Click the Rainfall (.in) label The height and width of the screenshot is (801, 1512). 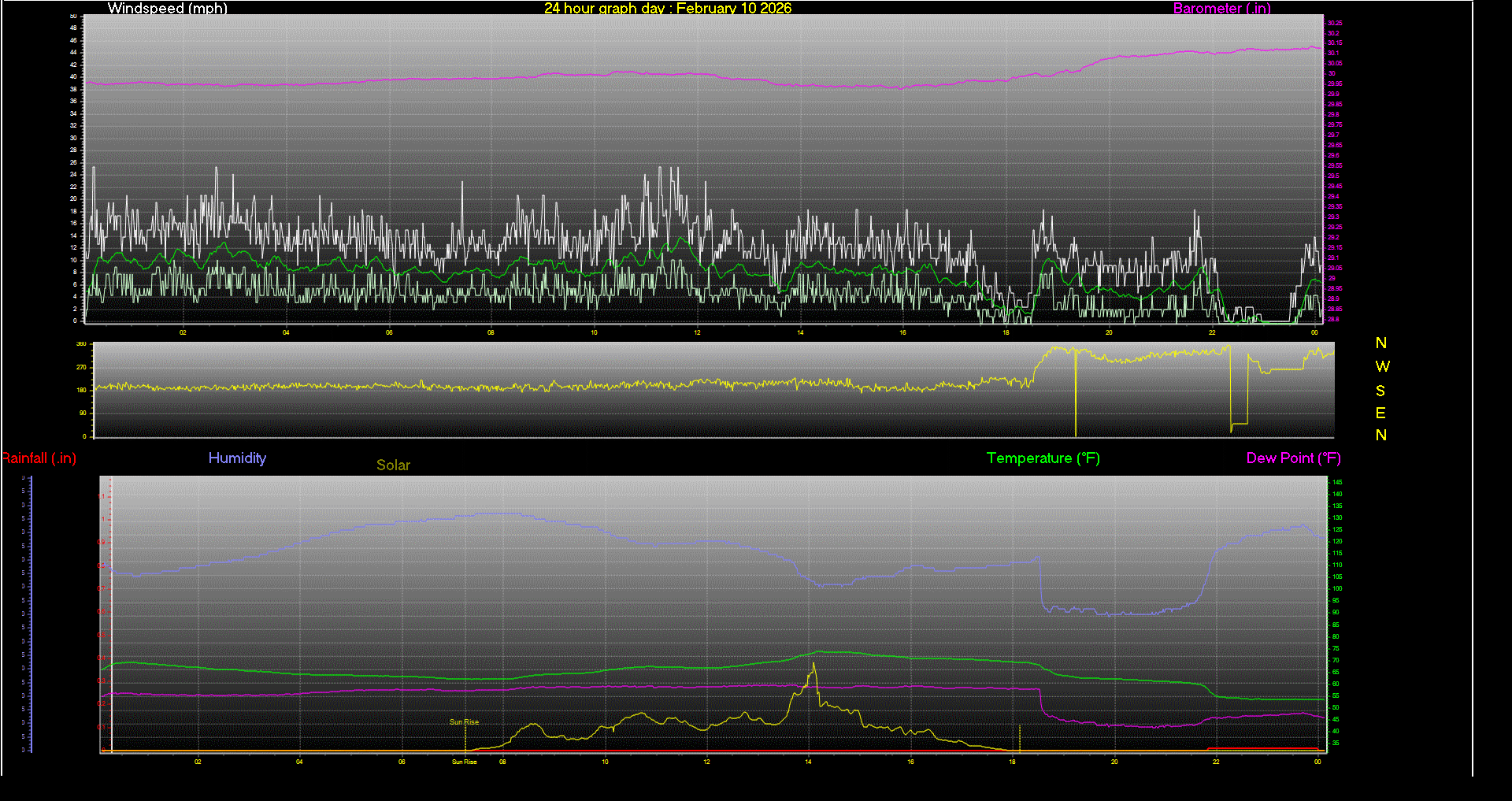coord(39,458)
